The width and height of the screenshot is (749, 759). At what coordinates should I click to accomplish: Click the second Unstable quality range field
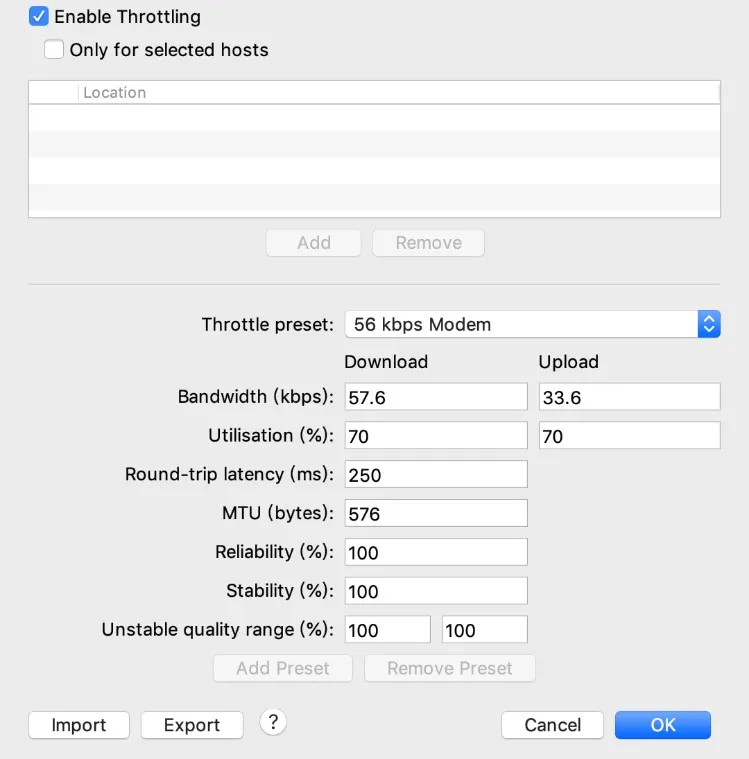click(x=484, y=630)
